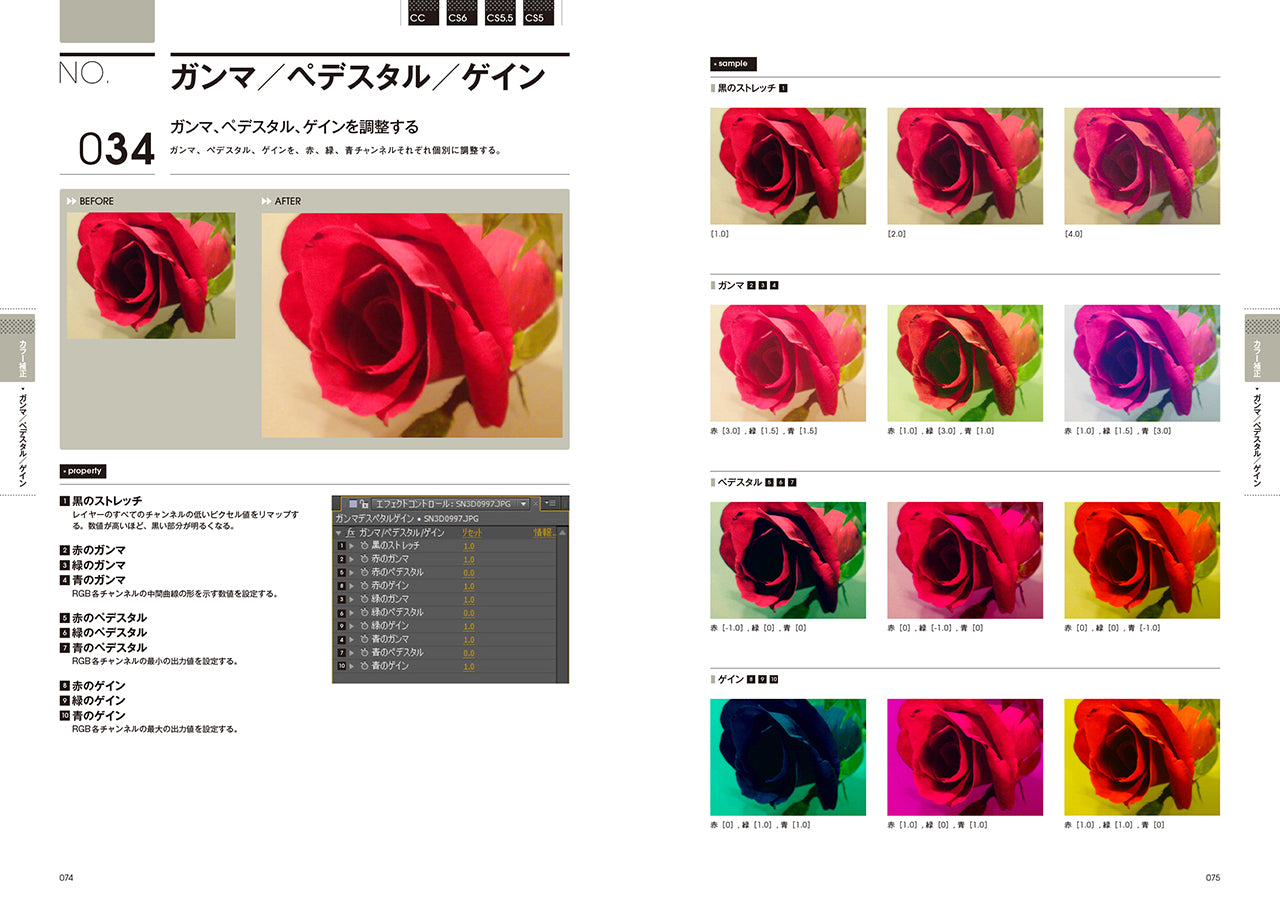The width and height of the screenshot is (1280, 904).
Task: Toggle stopwatch for 赤のペデスタル
Action: tap(365, 573)
